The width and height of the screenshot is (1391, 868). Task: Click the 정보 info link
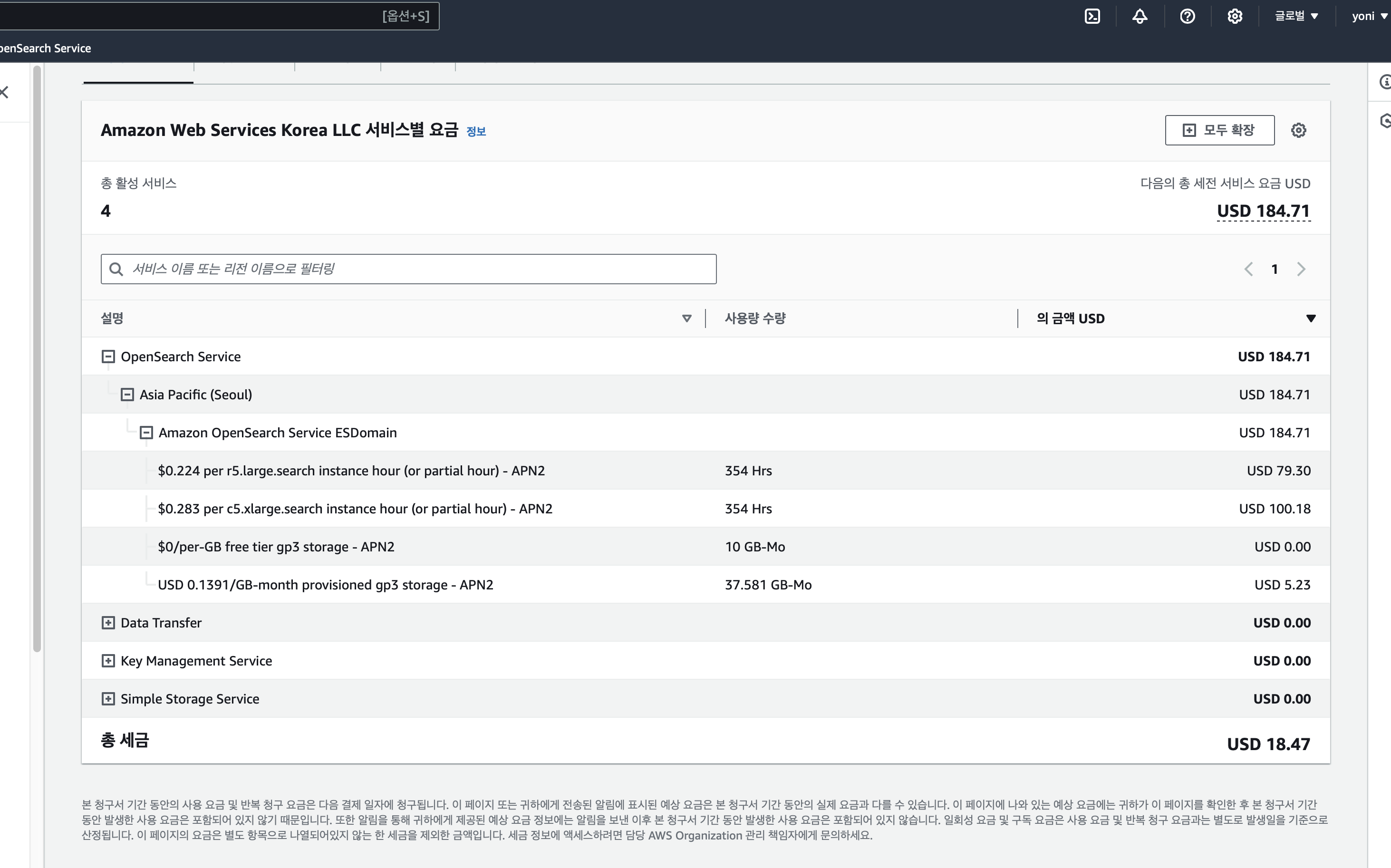coord(476,132)
